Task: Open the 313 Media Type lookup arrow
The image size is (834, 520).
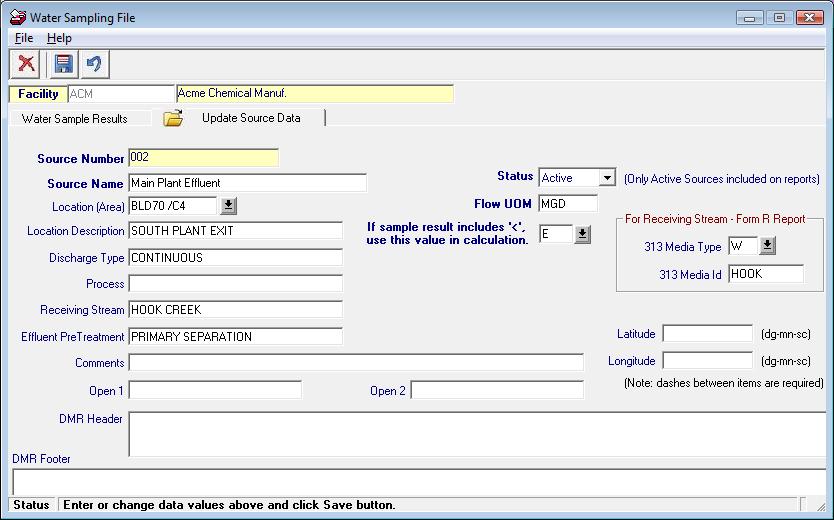Action: [x=767, y=246]
